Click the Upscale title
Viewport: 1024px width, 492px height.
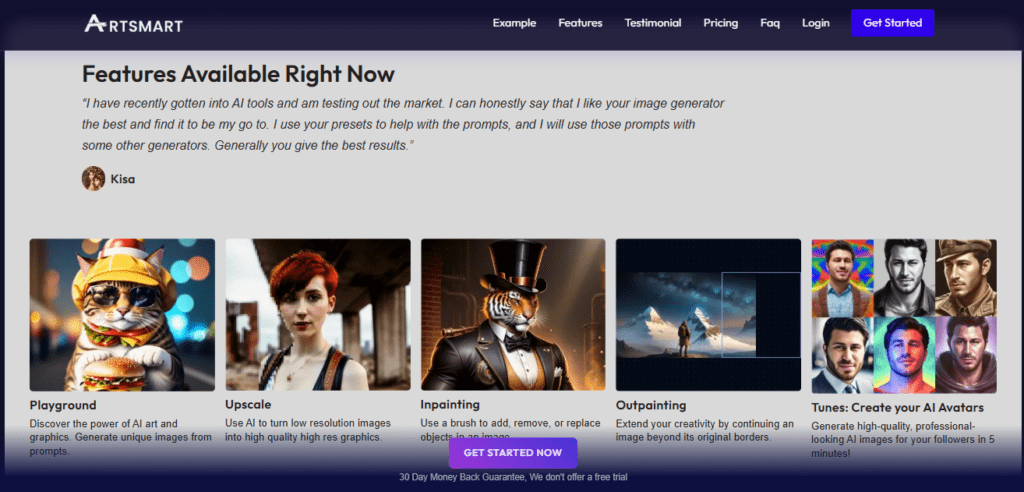pos(248,404)
